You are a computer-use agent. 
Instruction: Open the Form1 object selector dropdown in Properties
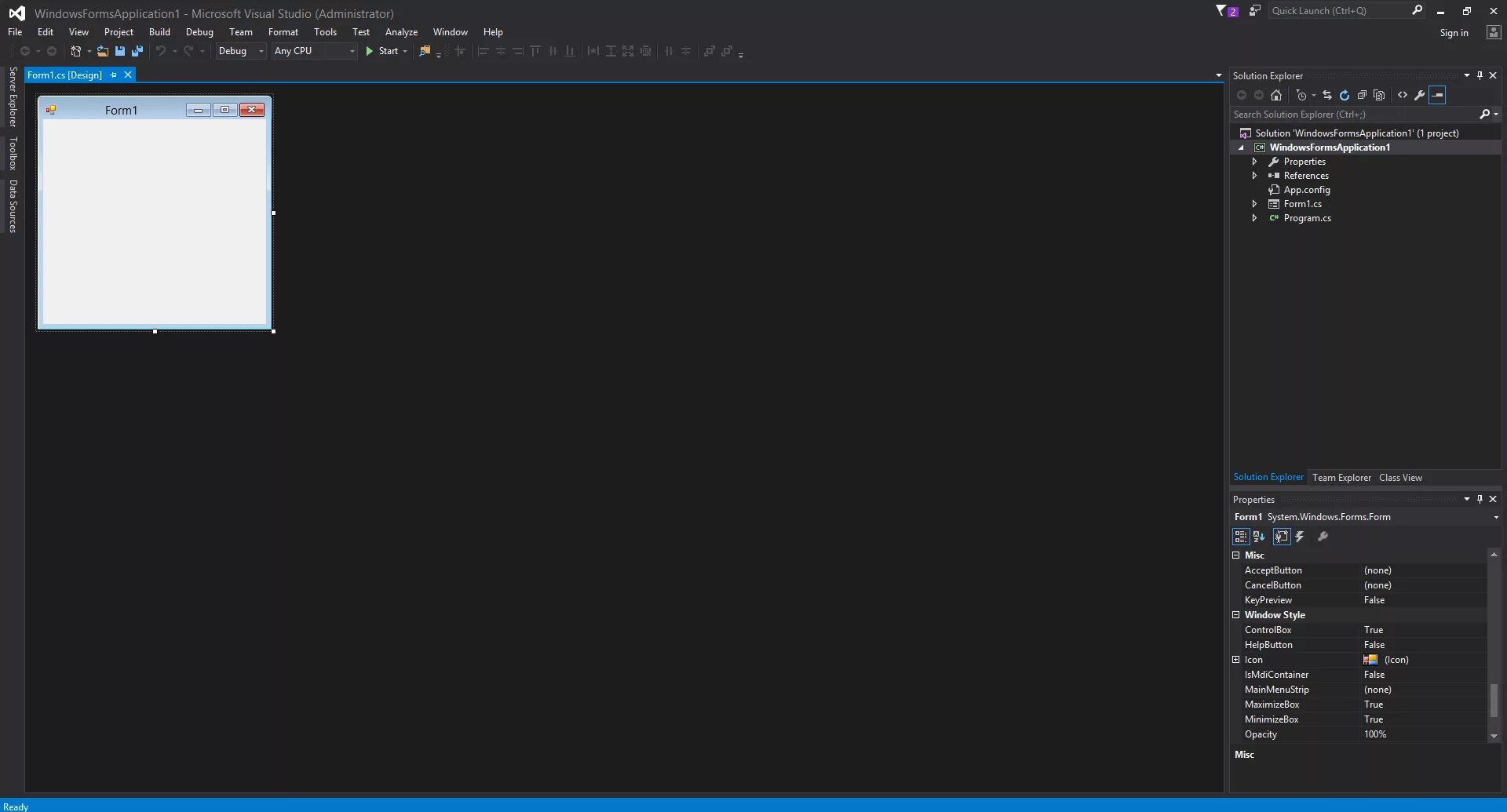(1496, 517)
